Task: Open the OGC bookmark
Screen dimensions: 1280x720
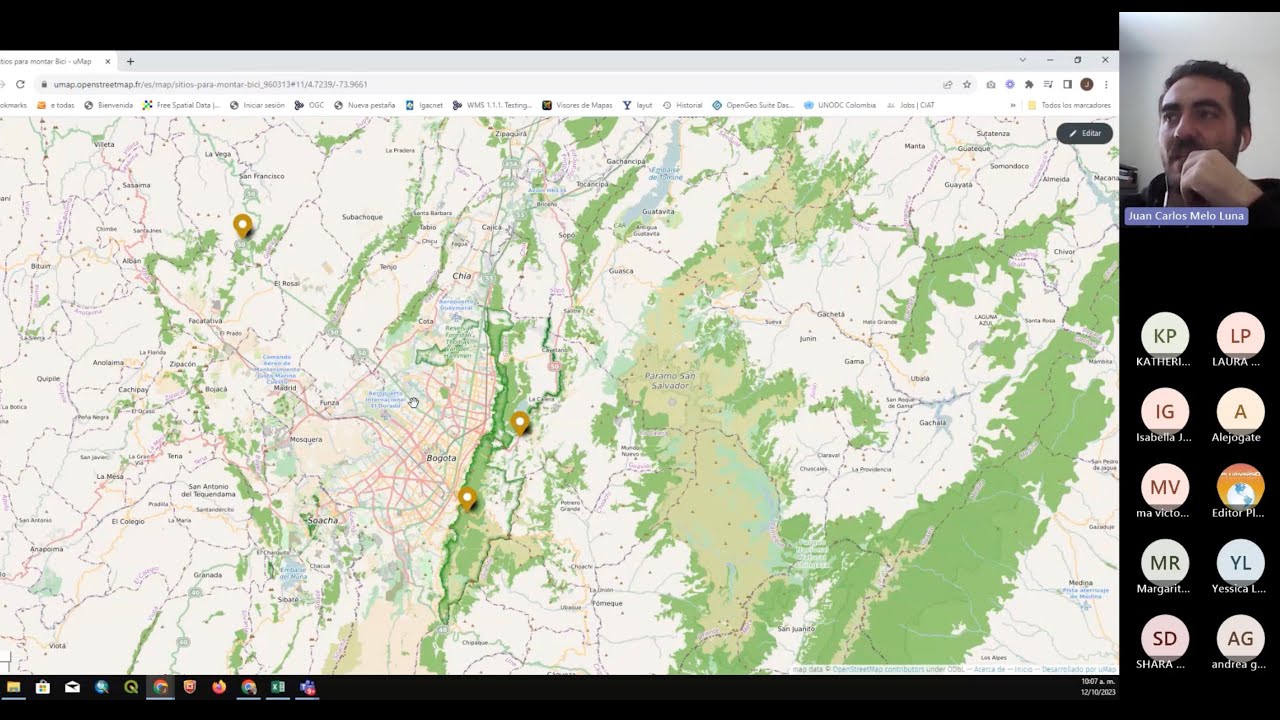Action: 309,105
